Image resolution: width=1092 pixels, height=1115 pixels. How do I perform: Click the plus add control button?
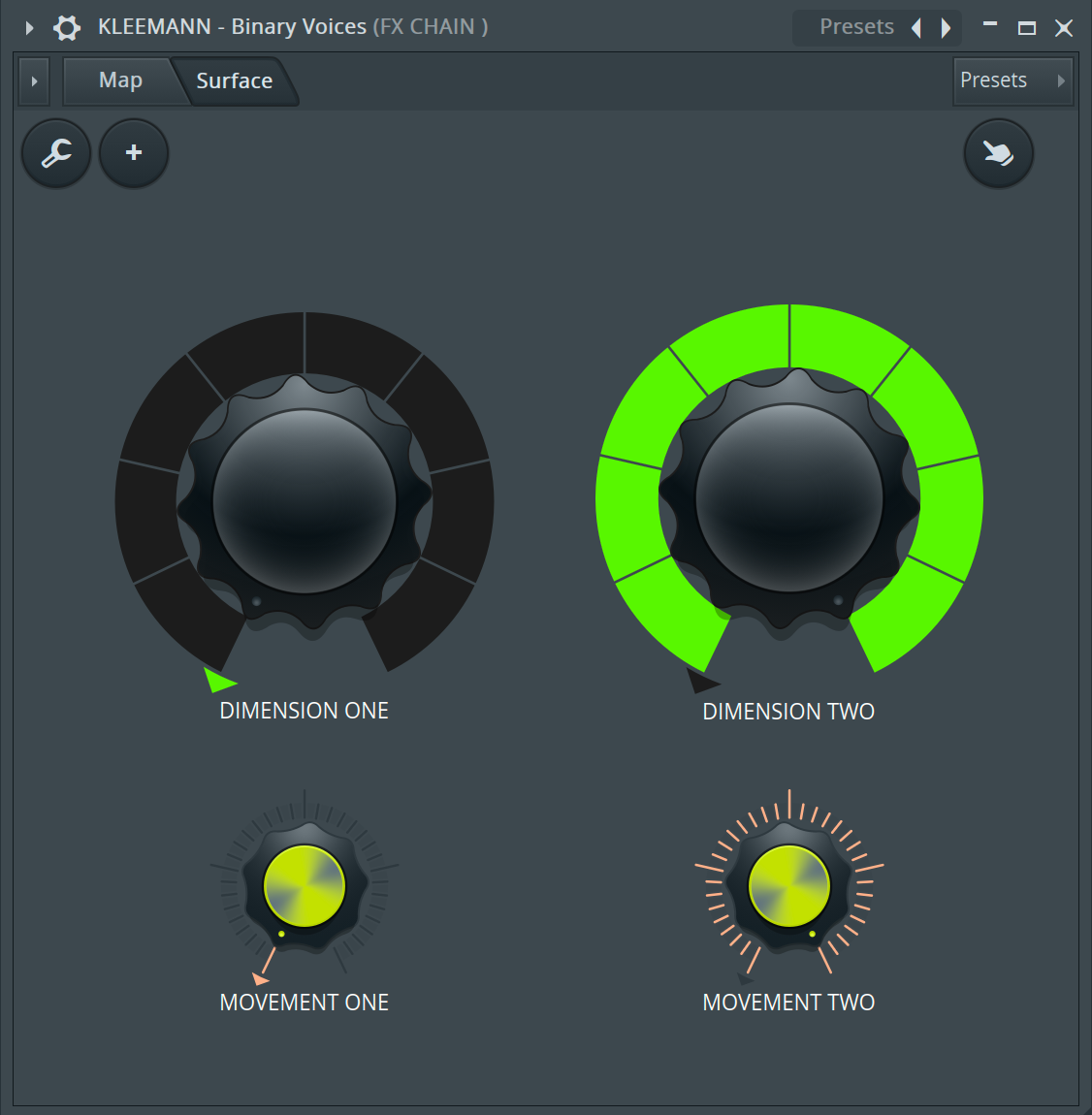[x=134, y=153]
